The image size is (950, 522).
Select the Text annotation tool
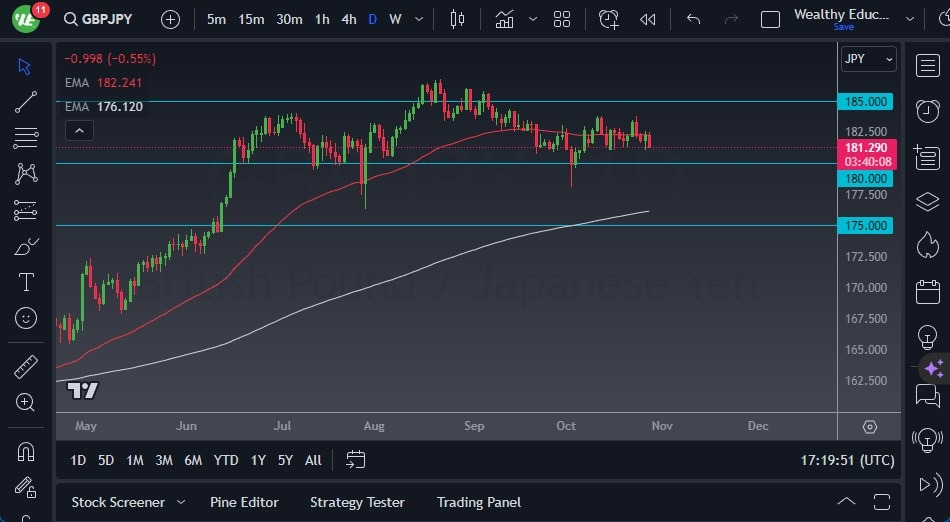pos(26,282)
